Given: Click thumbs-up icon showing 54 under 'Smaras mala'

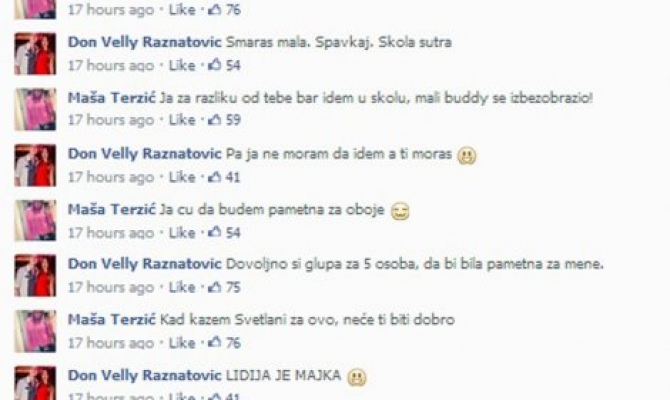Looking at the screenshot, I should 215,65.
